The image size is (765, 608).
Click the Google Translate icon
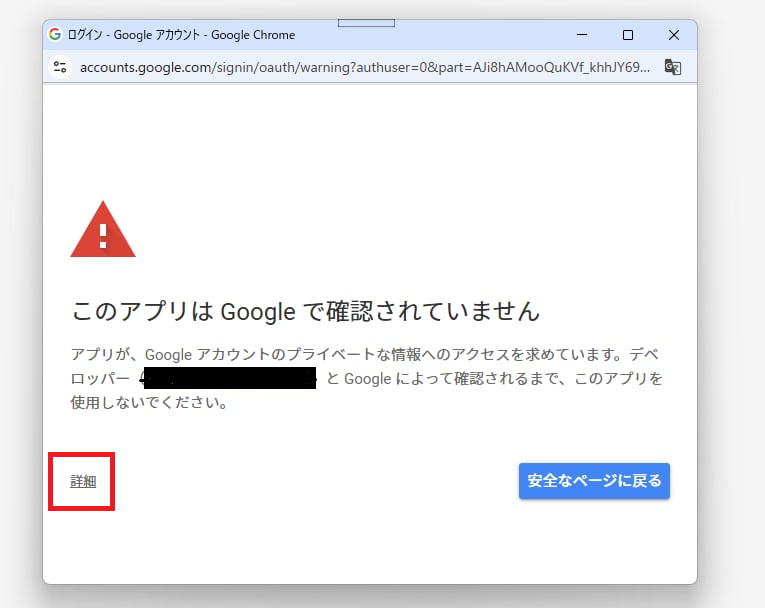tap(673, 67)
